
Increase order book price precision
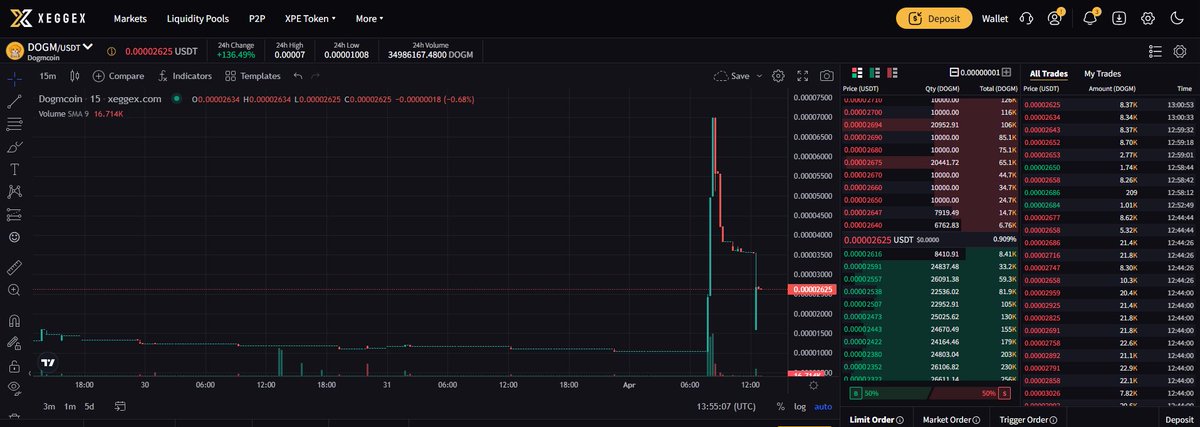pyautogui.click(x=1006, y=73)
